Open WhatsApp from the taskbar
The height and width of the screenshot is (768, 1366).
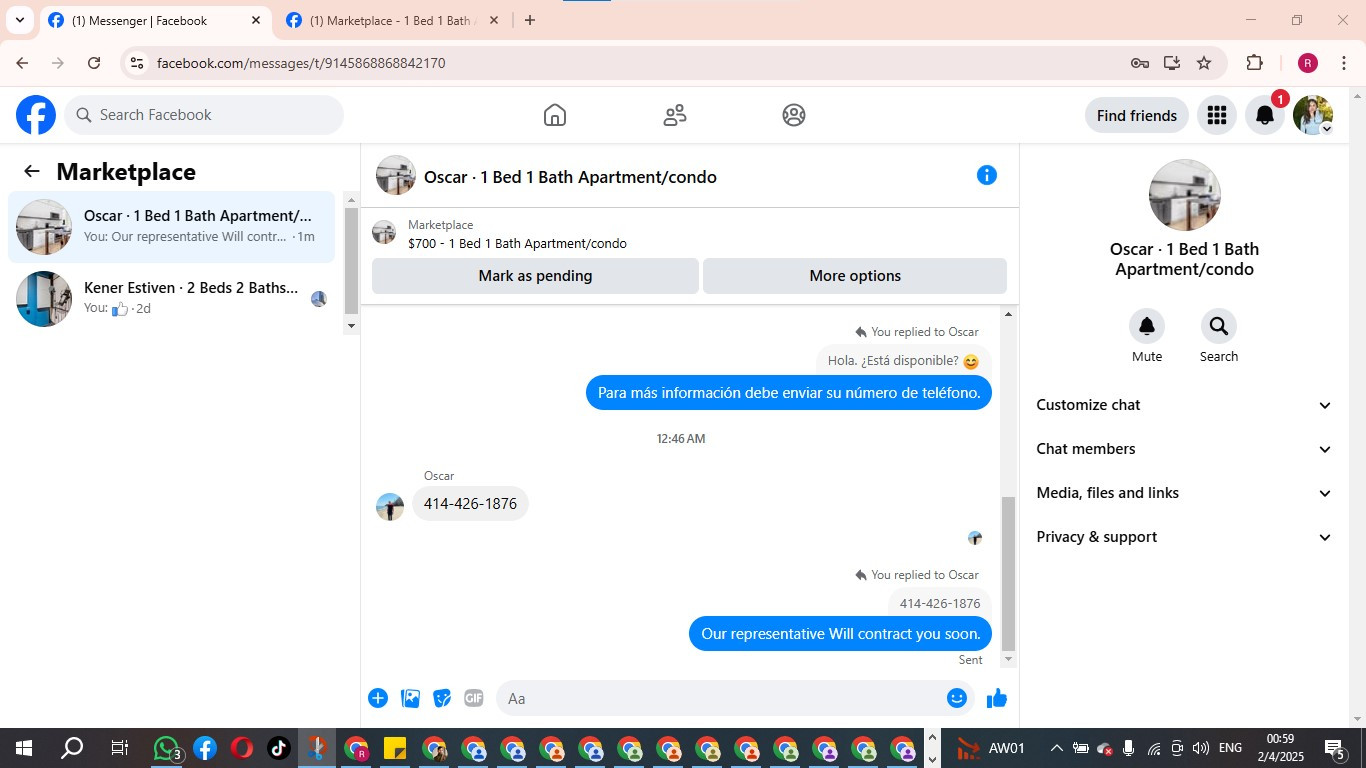point(167,748)
